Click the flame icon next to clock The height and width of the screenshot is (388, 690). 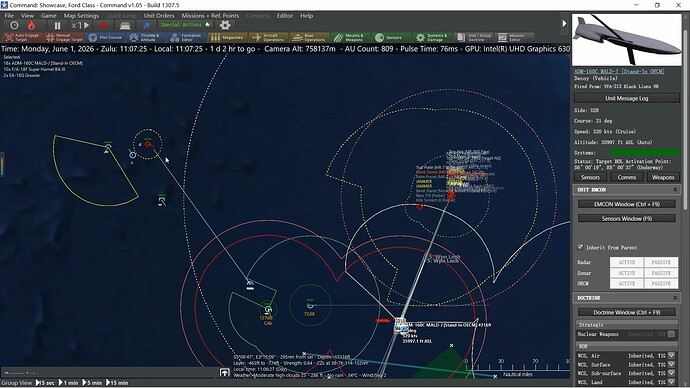[x=31, y=26]
